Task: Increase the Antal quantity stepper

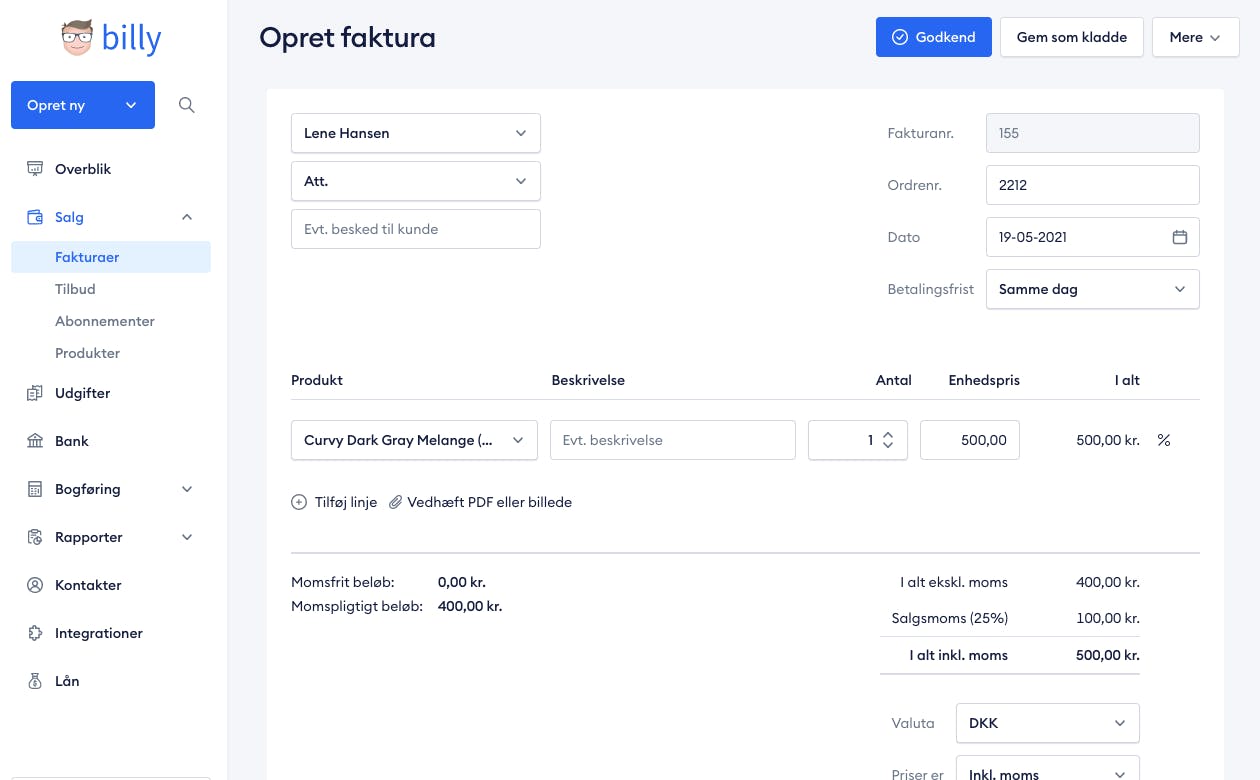Action: coord(888,433)
